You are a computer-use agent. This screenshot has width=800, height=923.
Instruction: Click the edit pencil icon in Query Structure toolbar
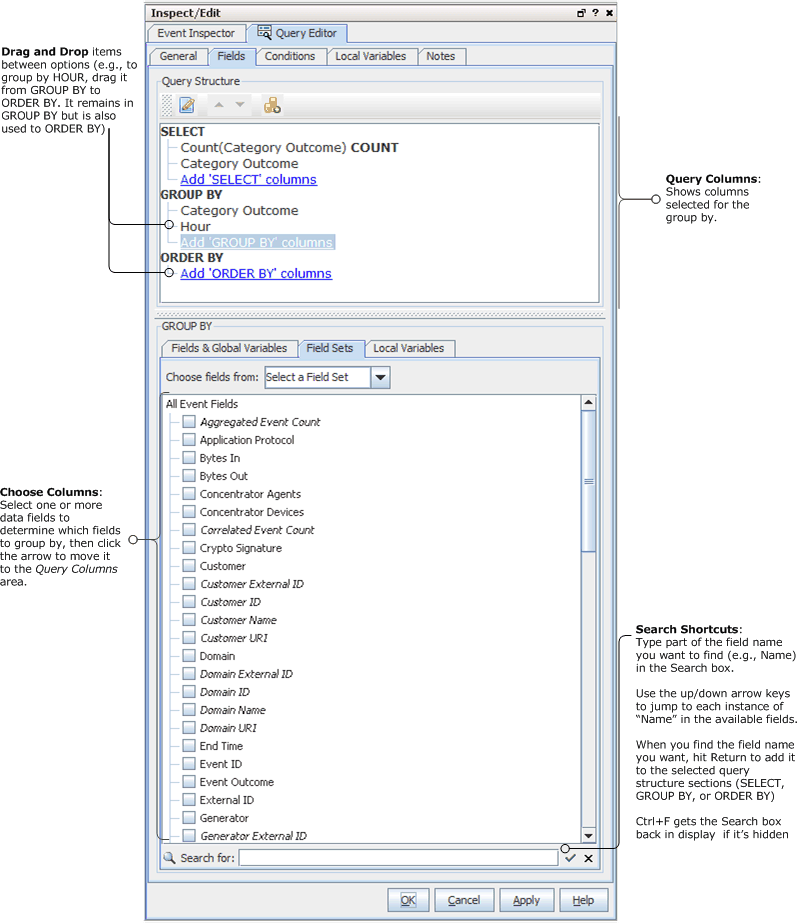coord(187,105)
